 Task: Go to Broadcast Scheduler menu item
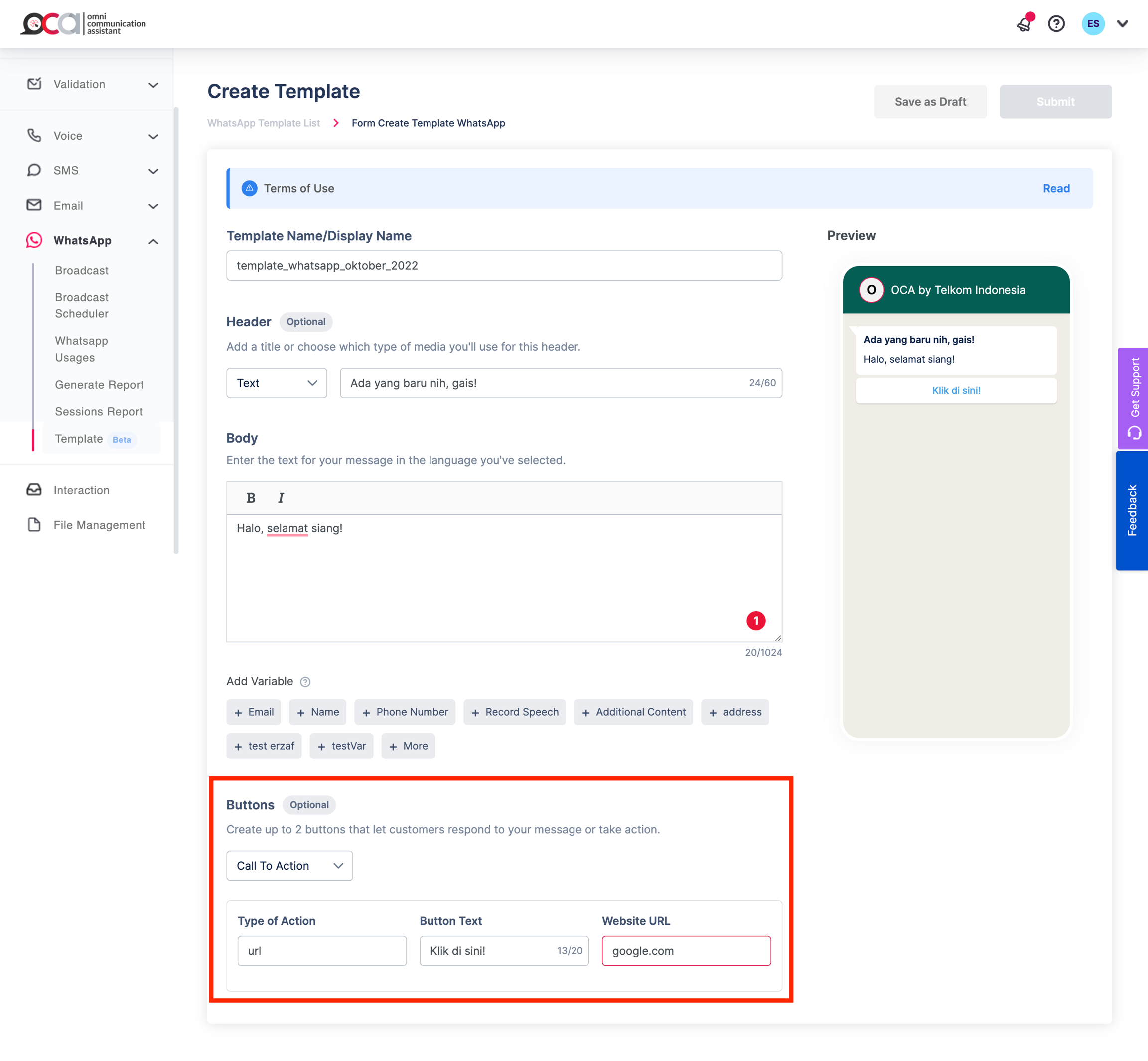pyautogui.click(x=82, y=305)
